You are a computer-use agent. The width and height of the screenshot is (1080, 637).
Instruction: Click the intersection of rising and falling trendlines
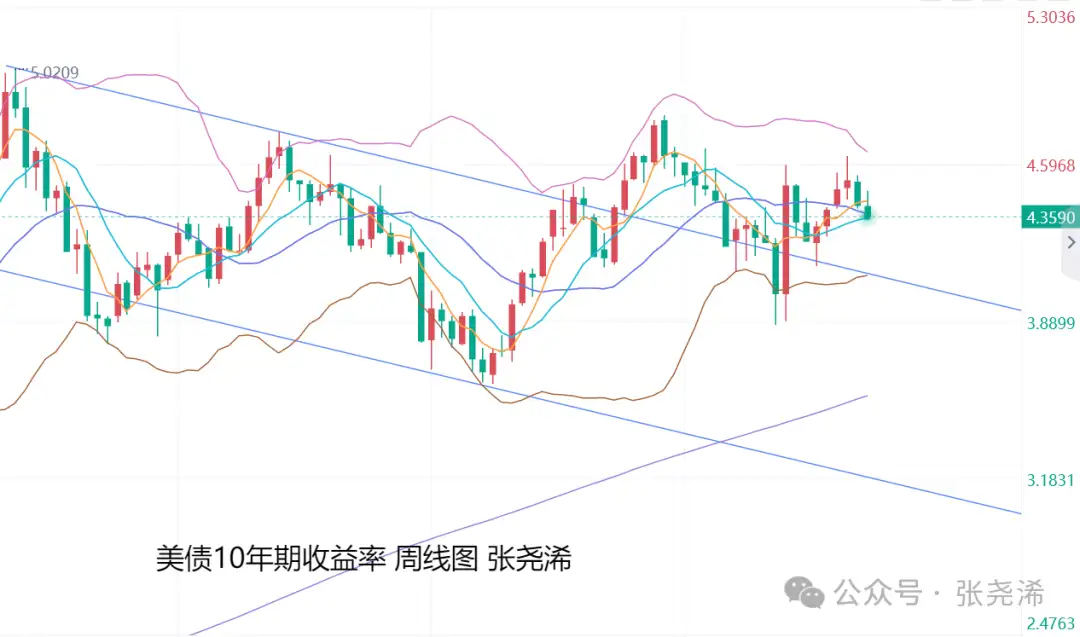click(x=720, y=441)
